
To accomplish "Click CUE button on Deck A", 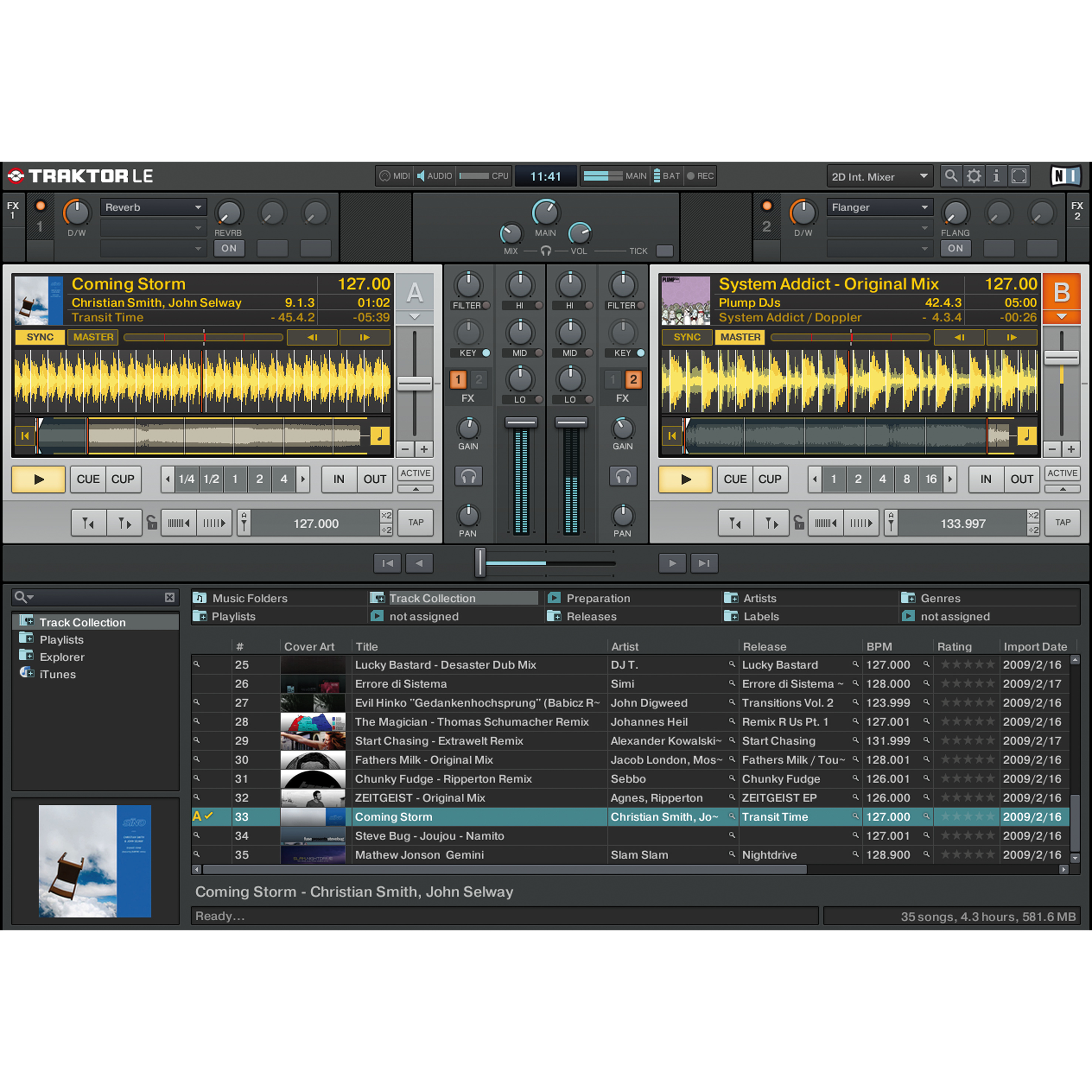I will click(88, 479).
